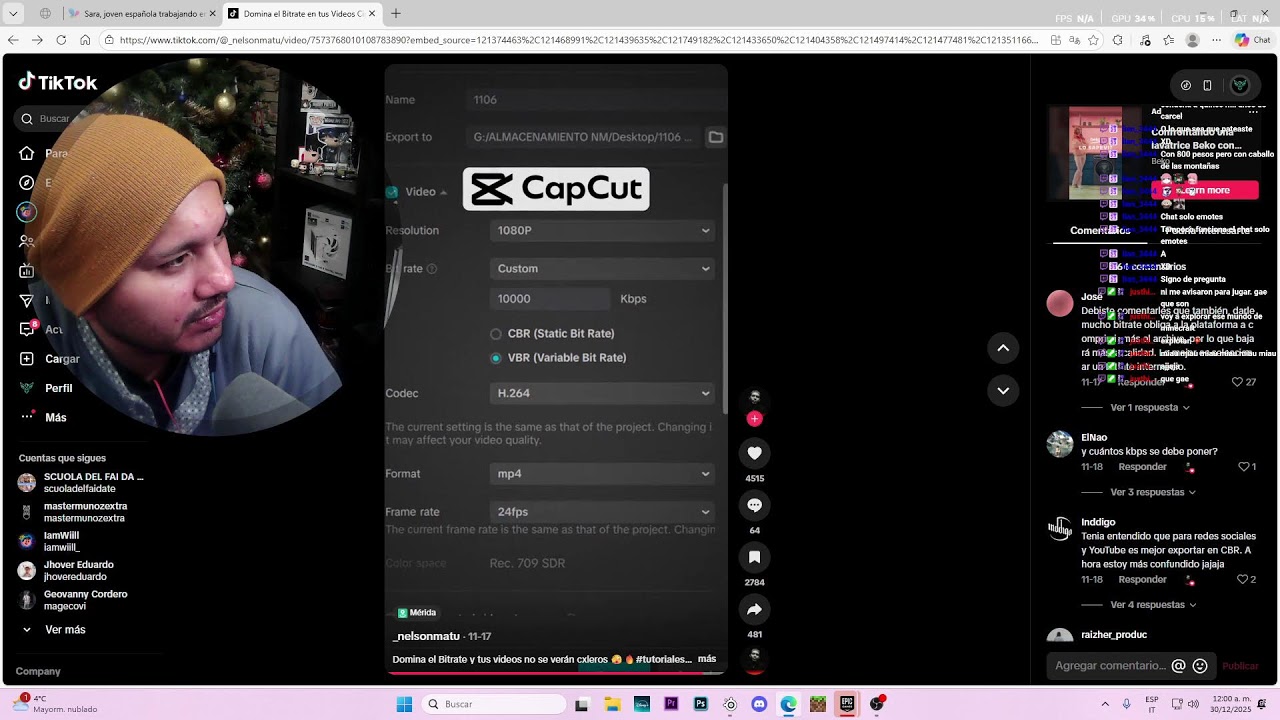Expand Ver más under followed accounts
The height and width of the screenshot is (720, 1280).
point(55,630)
